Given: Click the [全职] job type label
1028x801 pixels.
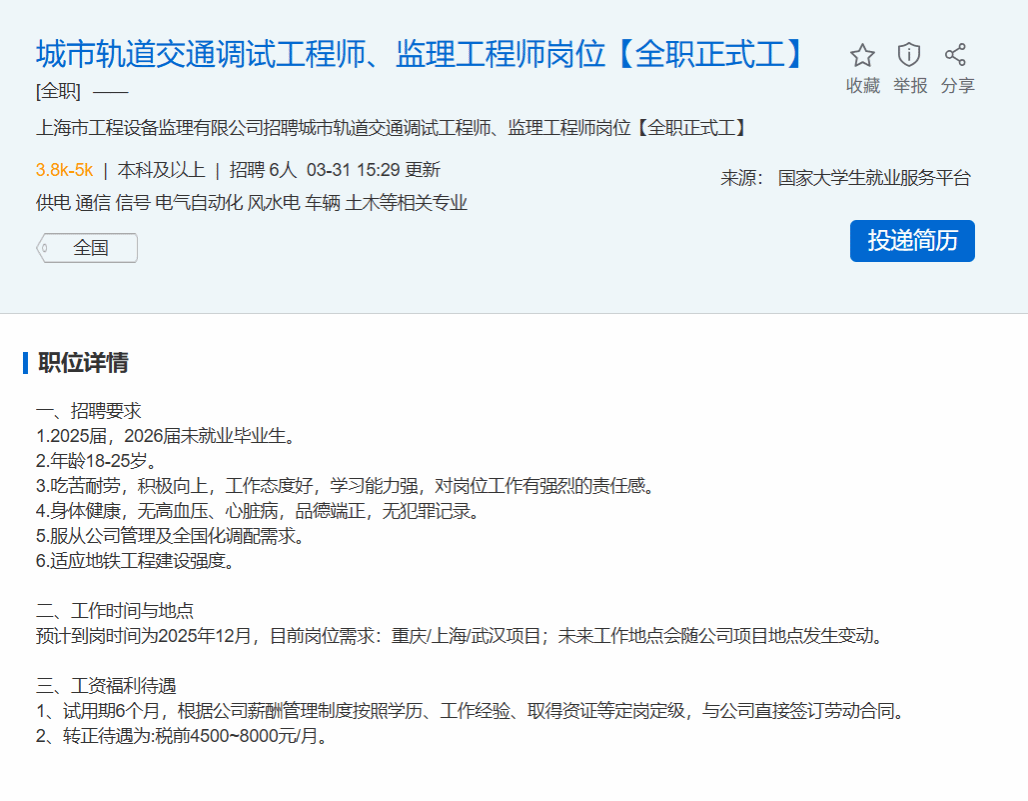Looking at the screenshot, I should (58, 91).
